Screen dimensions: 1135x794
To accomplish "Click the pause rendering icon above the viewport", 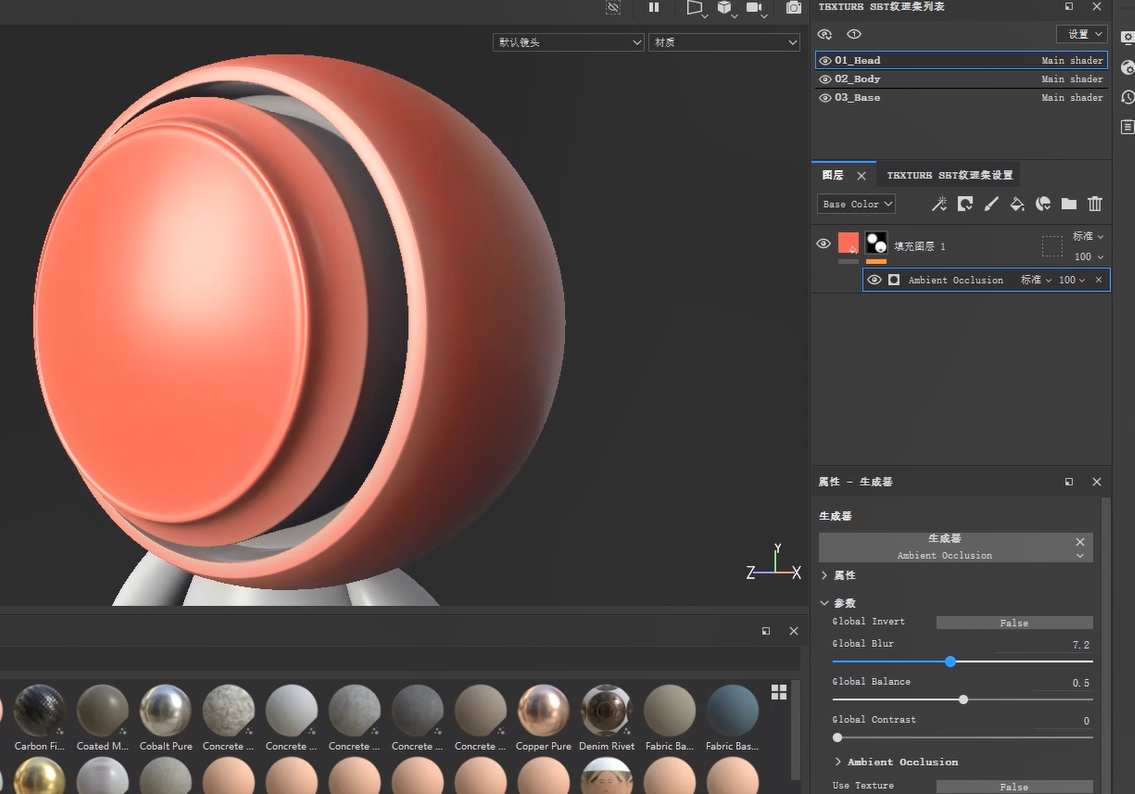I will point(654,7).
